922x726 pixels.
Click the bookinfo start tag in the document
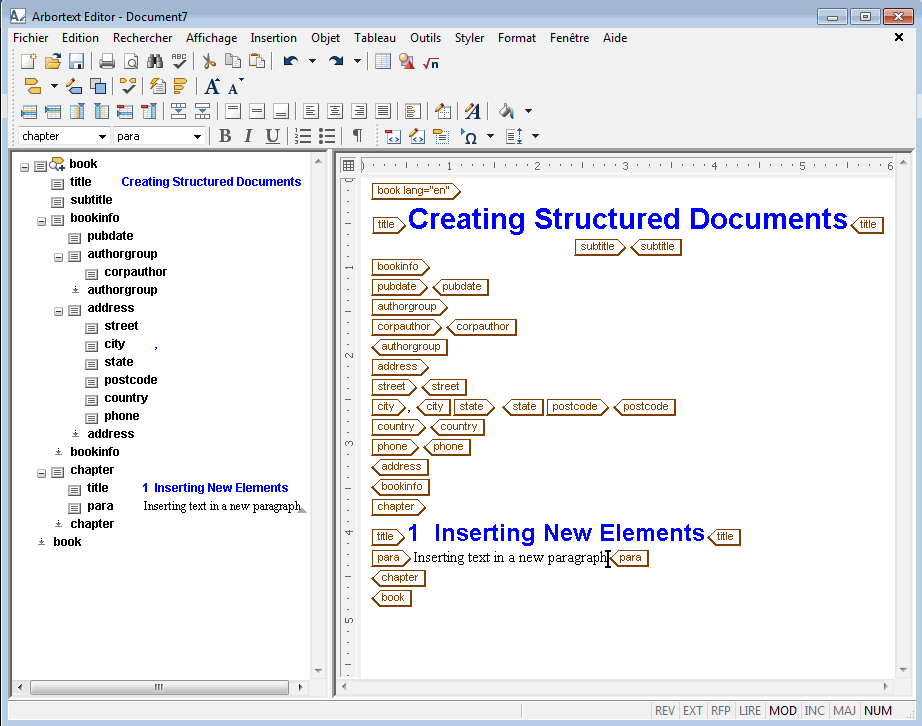pyautogui.click(x=400, y=267)
